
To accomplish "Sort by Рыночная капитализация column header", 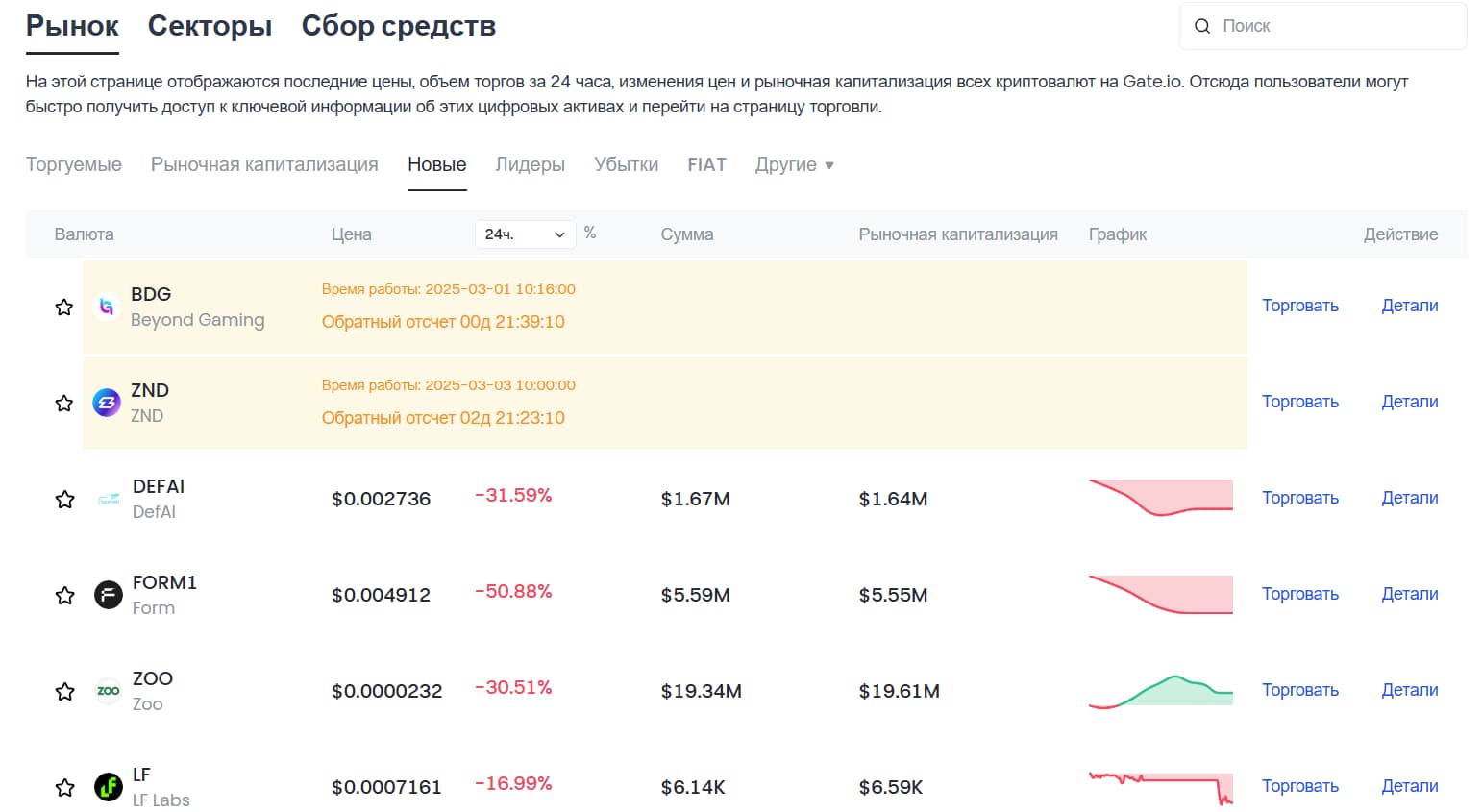I will [x=958, y=234].
